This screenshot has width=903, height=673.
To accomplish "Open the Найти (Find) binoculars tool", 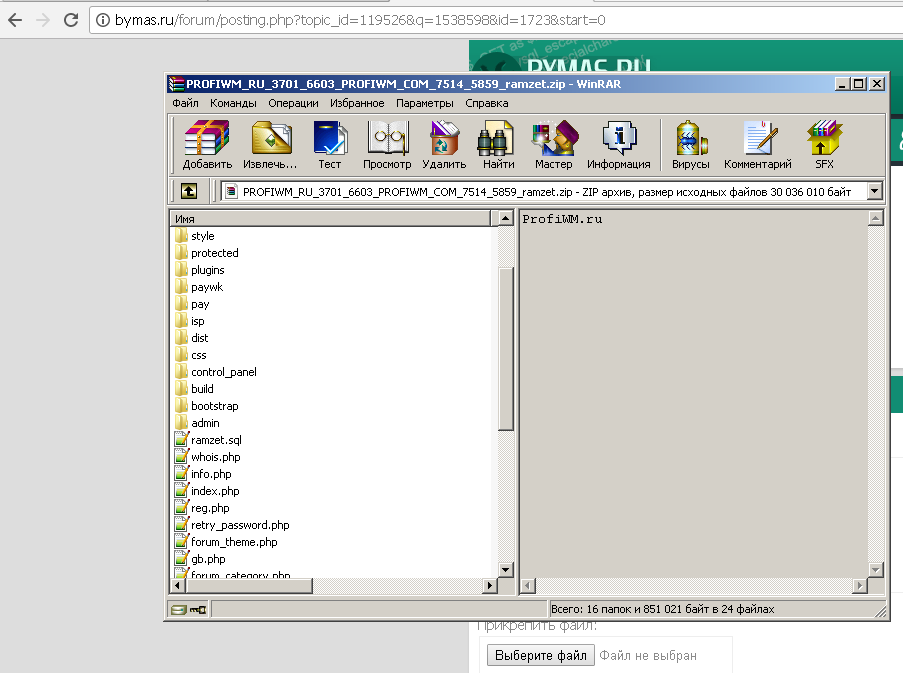I will pyautogui.click(x=498, y=145).
